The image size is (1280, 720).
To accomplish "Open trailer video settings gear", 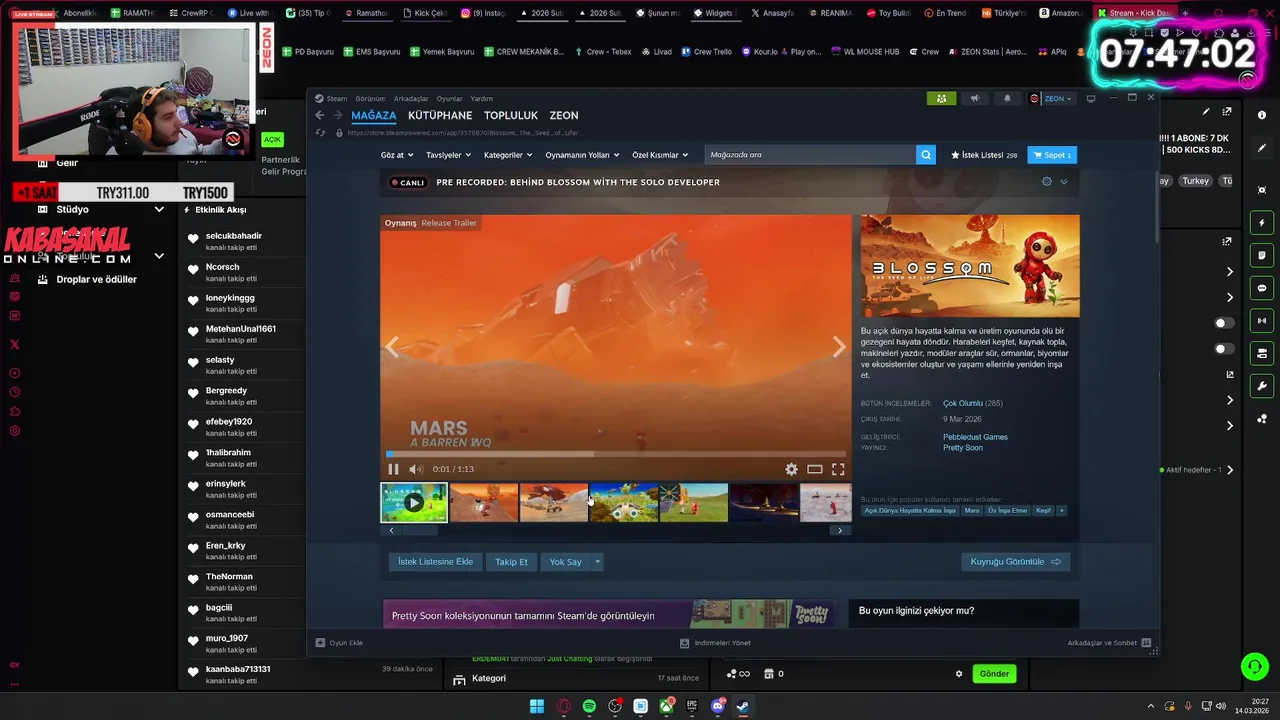I will coord(791,469).
